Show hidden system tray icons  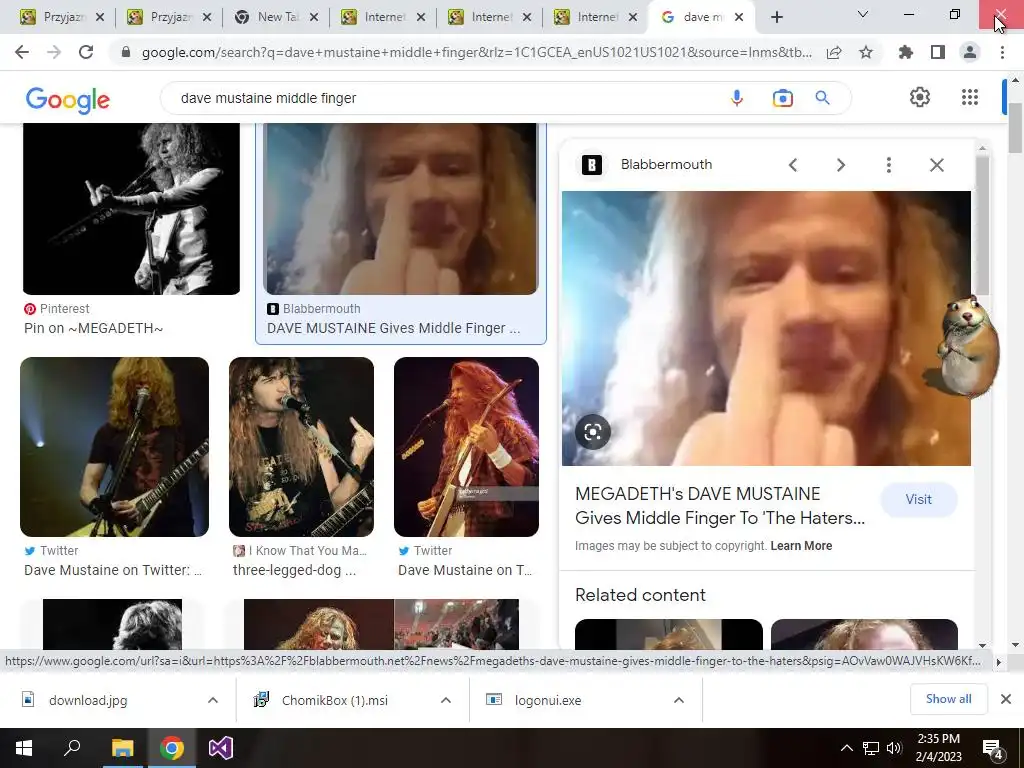pyautogui.click(x=846, y=748)
